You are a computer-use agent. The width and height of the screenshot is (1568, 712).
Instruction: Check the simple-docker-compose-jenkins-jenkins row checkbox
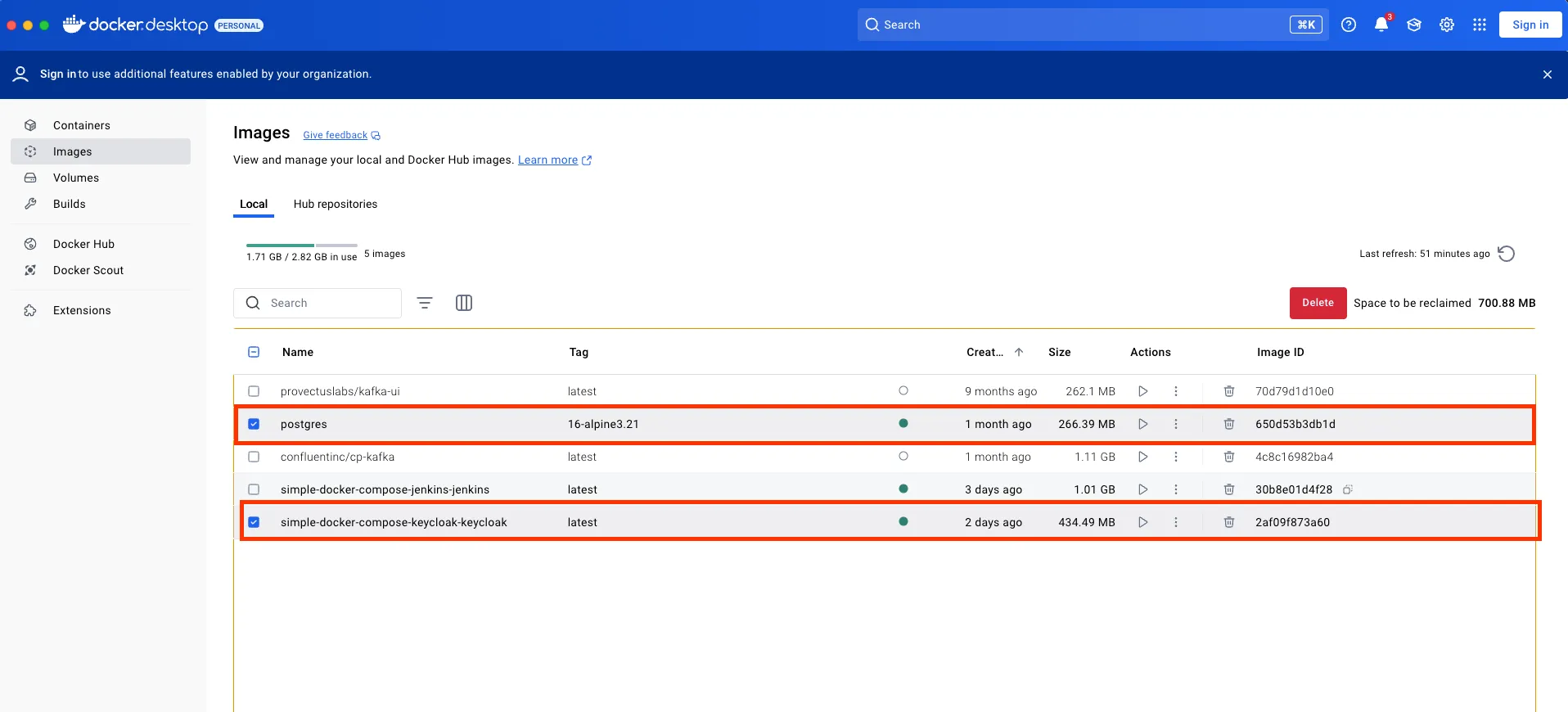tap(254, 489)
